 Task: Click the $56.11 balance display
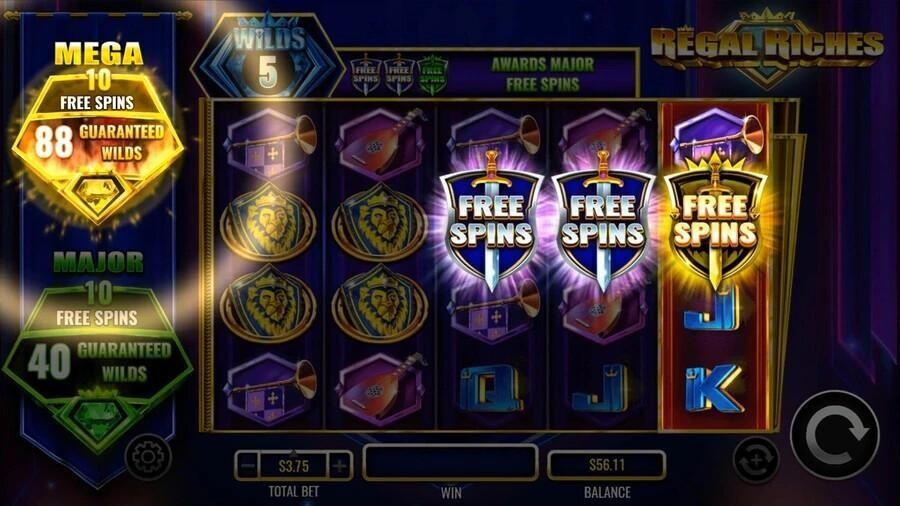point(607,464)
